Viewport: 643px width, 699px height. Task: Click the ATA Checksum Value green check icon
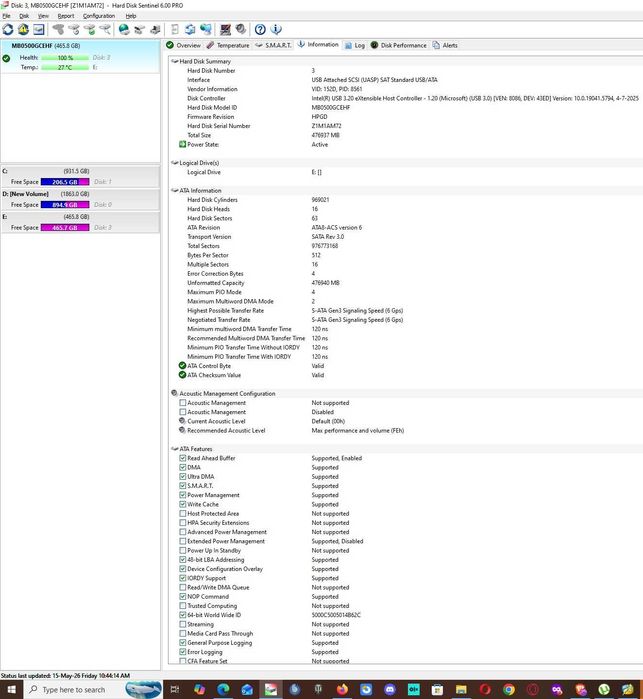(x=182, y=375)
